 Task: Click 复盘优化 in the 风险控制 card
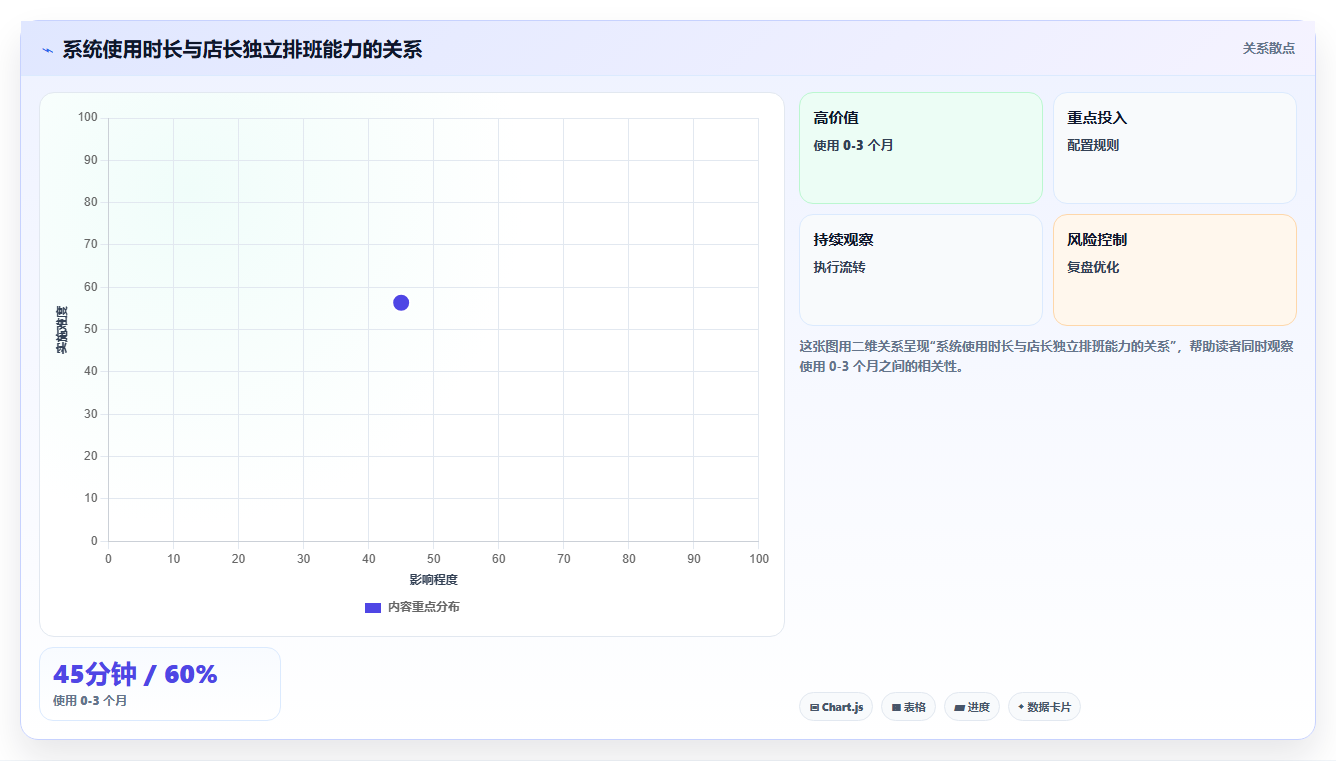(x=1093, y=267)
